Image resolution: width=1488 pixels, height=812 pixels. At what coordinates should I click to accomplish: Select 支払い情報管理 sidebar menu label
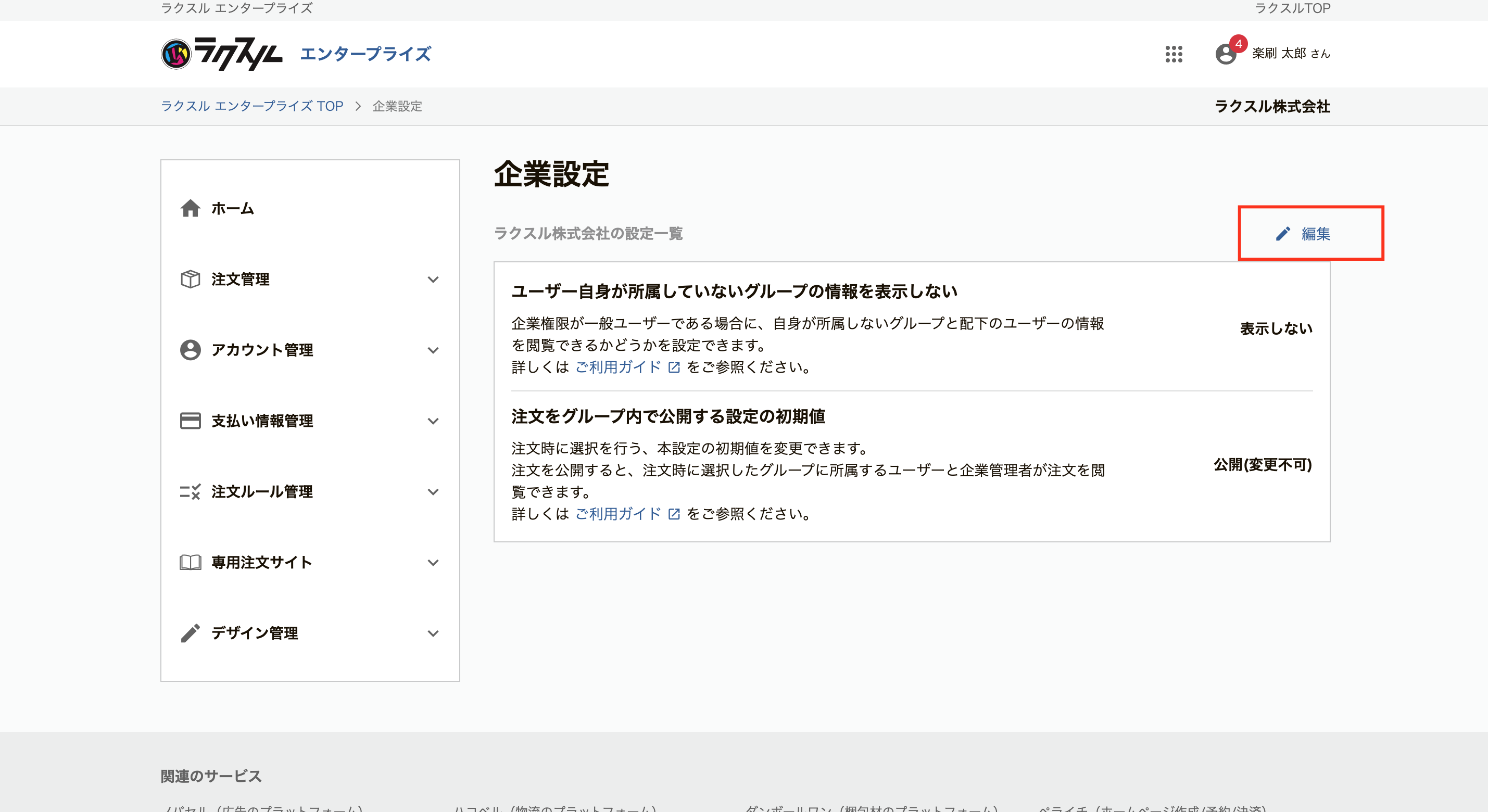(262, 421)
